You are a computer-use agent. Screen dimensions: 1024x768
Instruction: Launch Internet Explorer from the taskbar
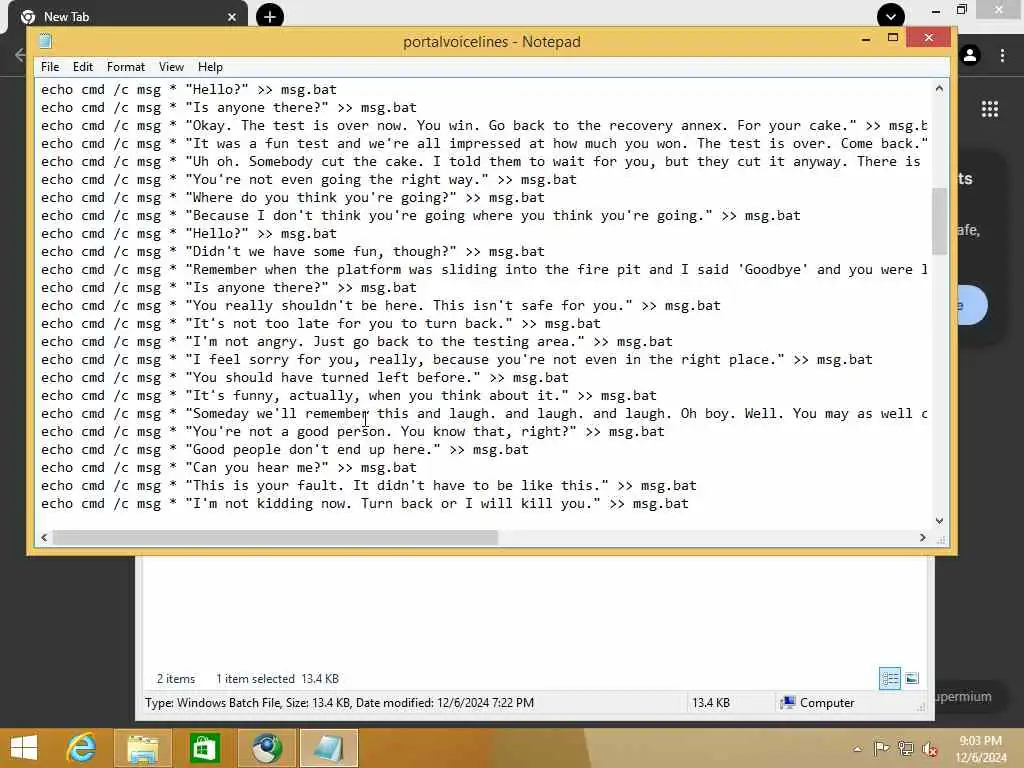pos(81,748)
